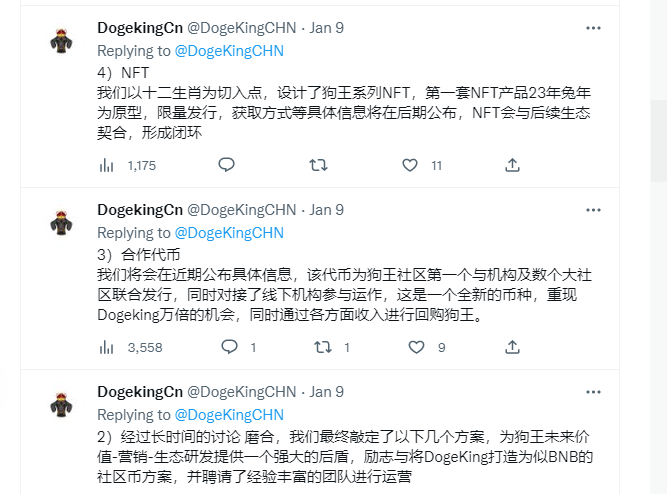Viewport: 667px width, 494px height.
Task: Like the 合作代币 tweet with 9 likes
Action: click(415, 347)
